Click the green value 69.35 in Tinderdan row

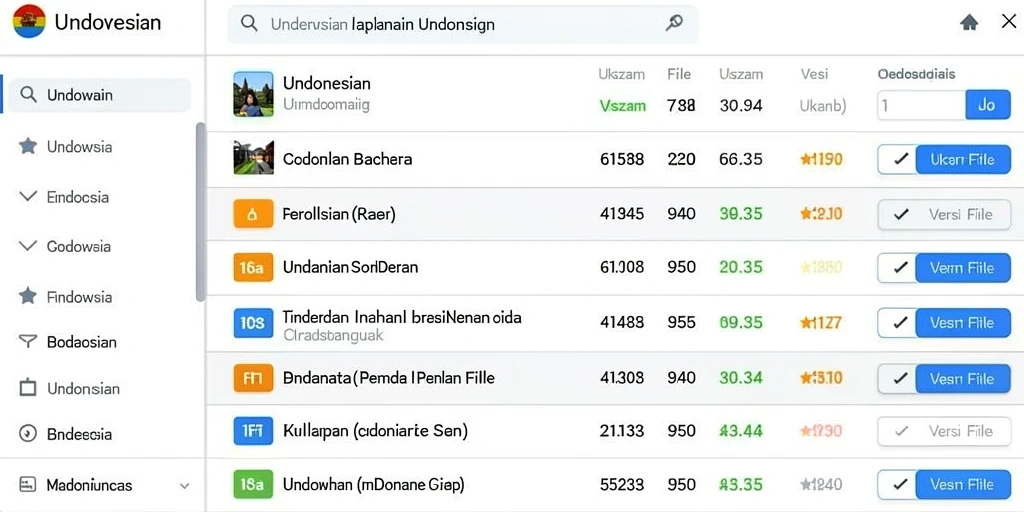click(x=741, y=322)
